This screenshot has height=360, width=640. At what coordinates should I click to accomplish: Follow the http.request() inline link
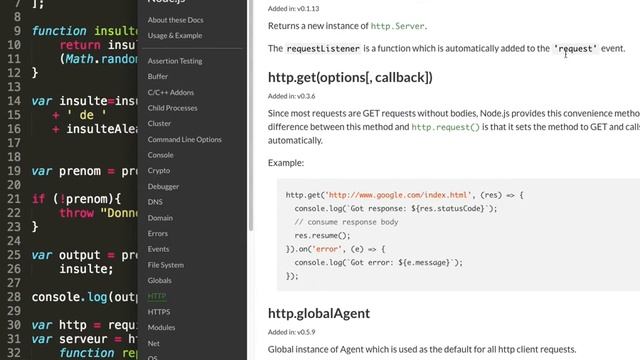(x=445, y=127)
